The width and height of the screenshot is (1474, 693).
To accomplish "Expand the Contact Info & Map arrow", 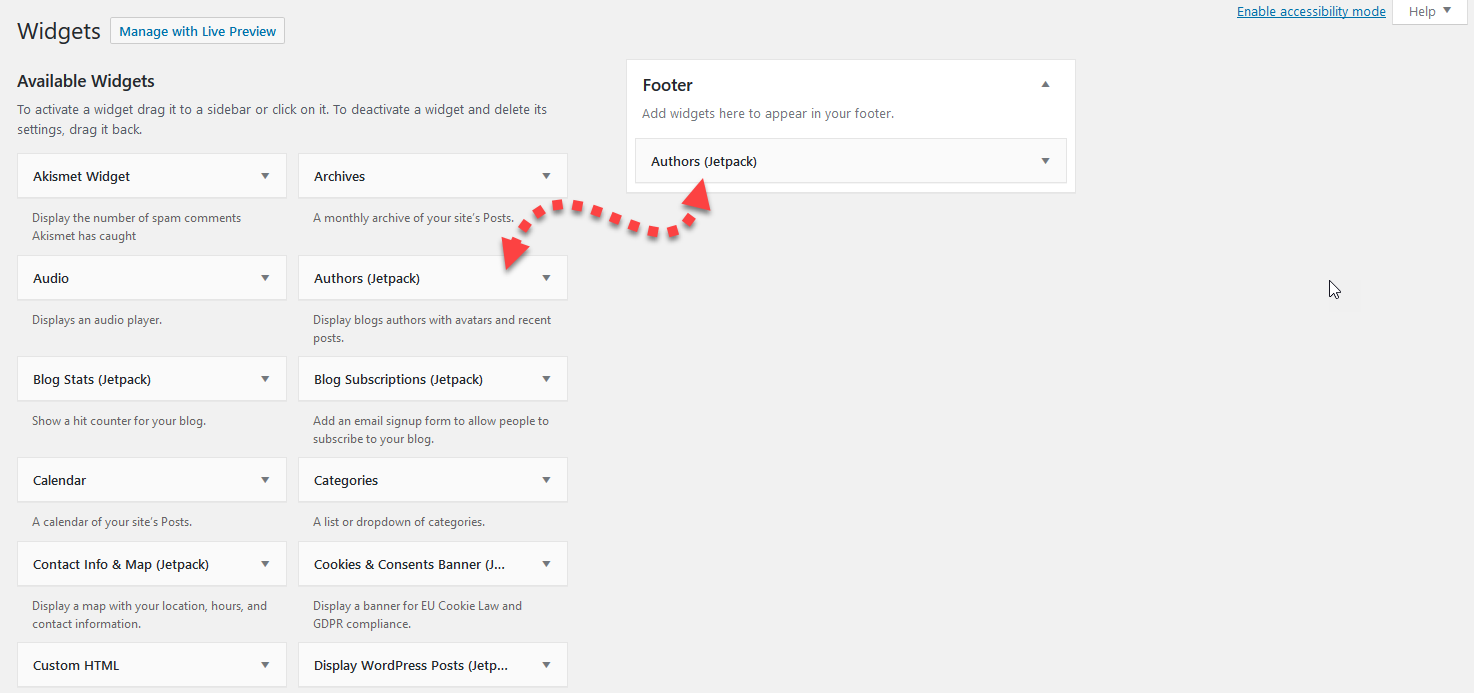I will pyautogui.click(x=265, y=564).
